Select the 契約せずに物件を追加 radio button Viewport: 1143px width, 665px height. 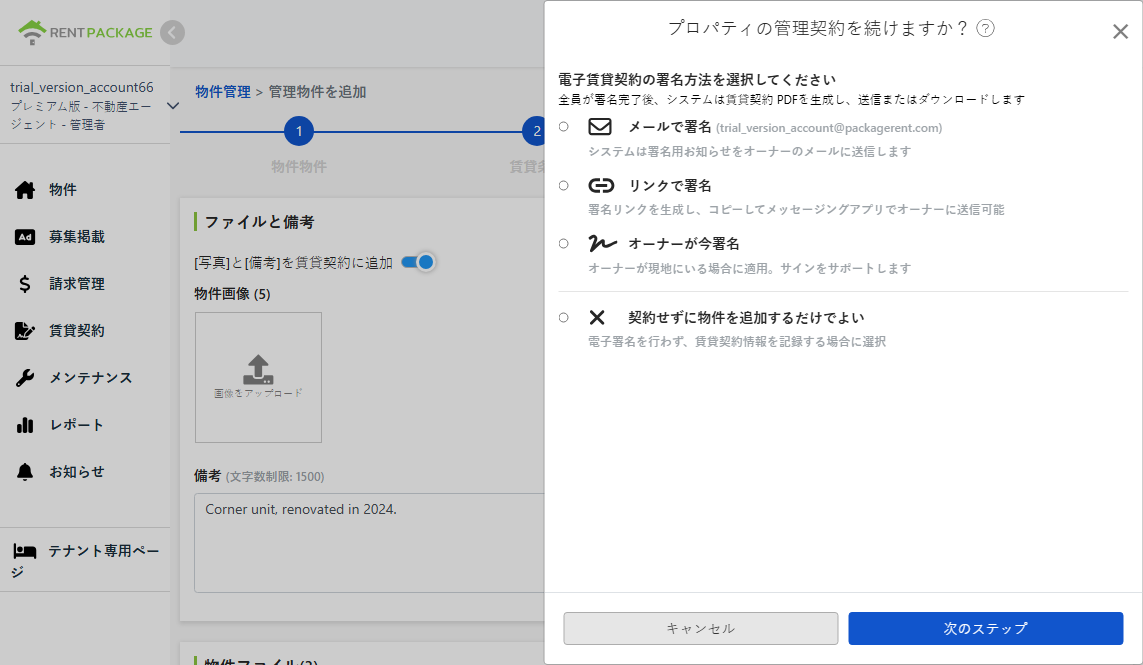563,317
